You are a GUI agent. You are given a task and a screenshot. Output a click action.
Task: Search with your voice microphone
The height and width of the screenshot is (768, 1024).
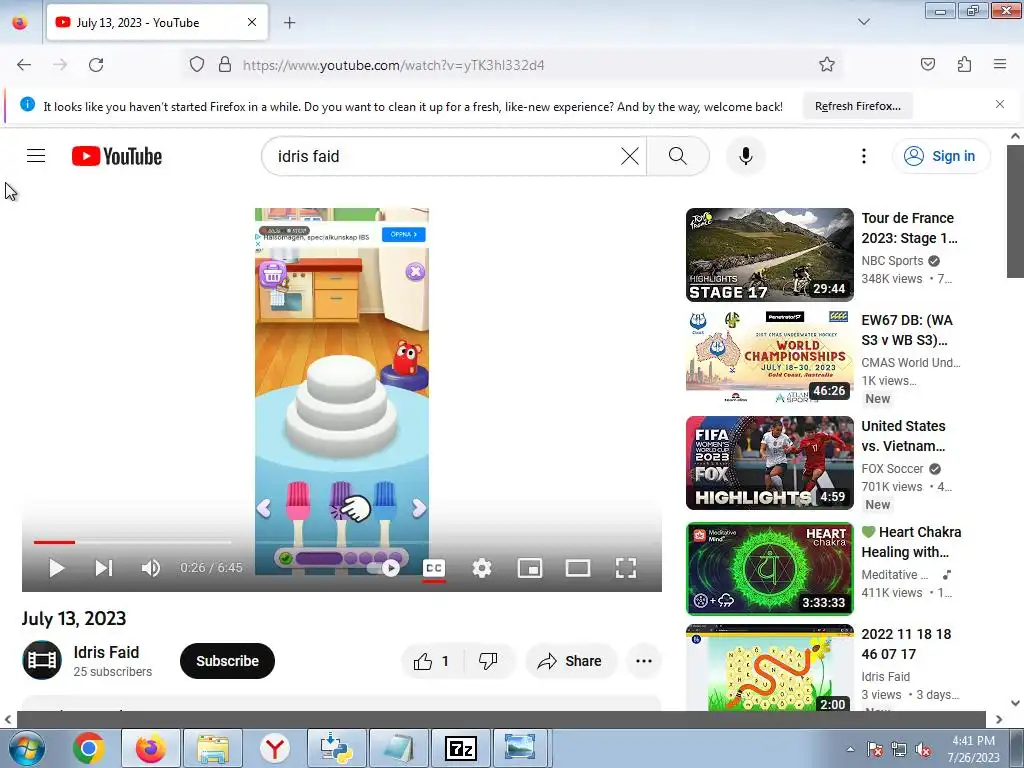(x=746, y=156)
